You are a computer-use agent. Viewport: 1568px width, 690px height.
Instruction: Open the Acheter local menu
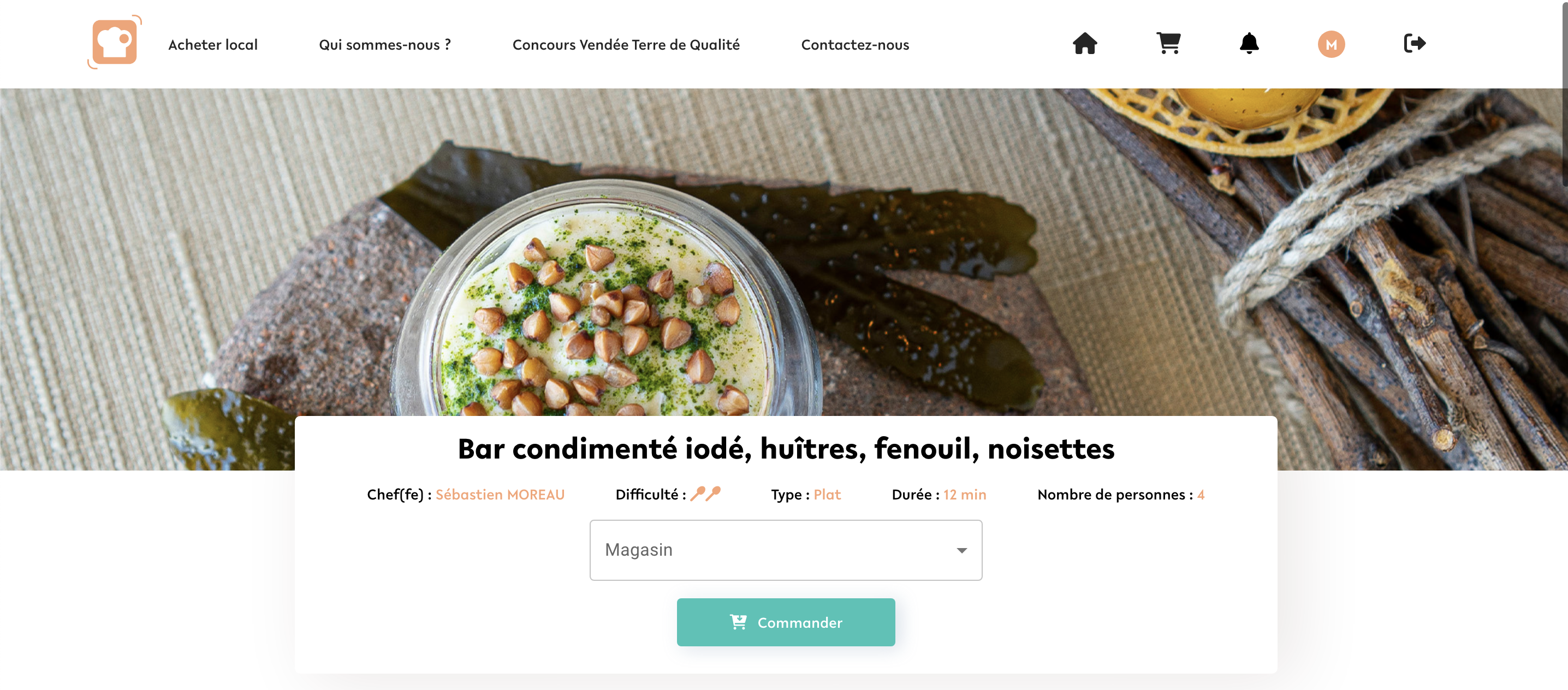(x=213, y=45)
